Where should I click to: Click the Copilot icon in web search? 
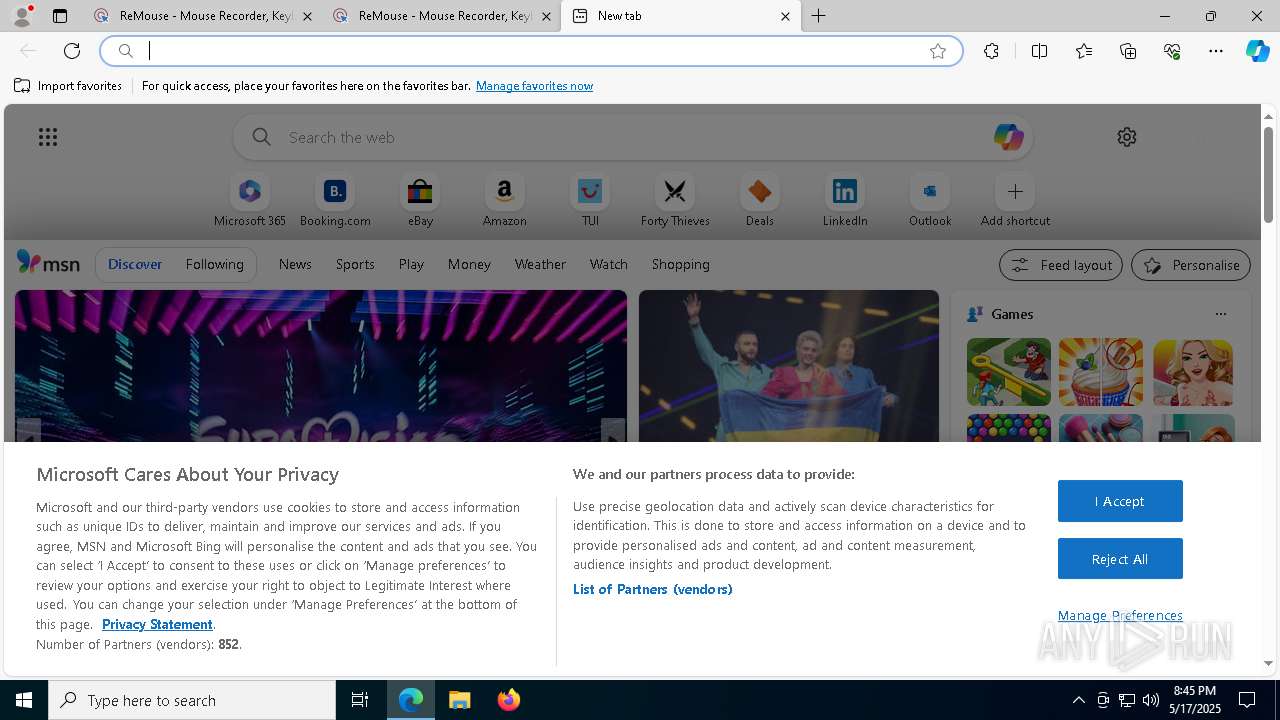1008,137
